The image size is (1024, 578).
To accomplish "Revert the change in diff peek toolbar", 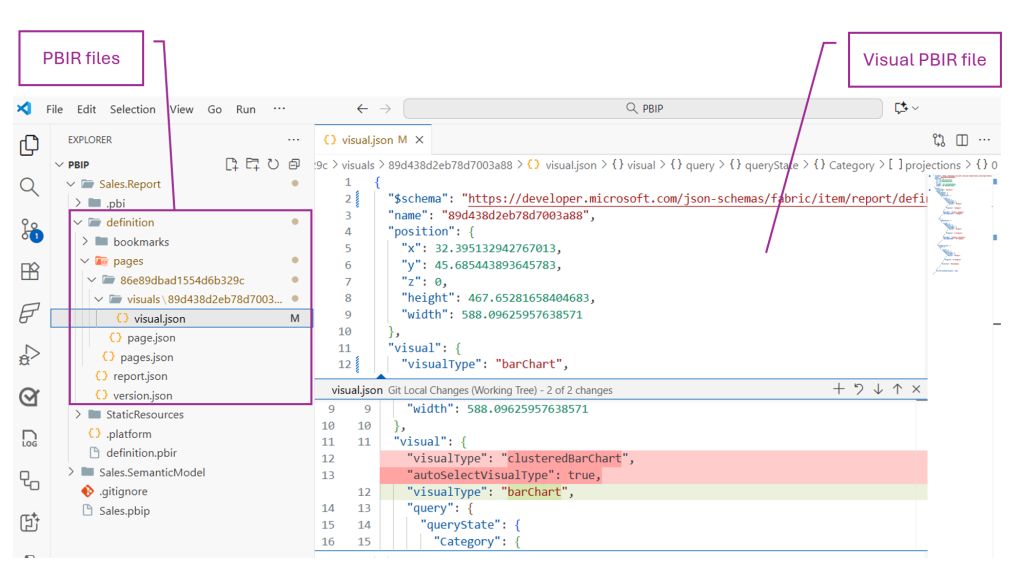I will [858, 389].
